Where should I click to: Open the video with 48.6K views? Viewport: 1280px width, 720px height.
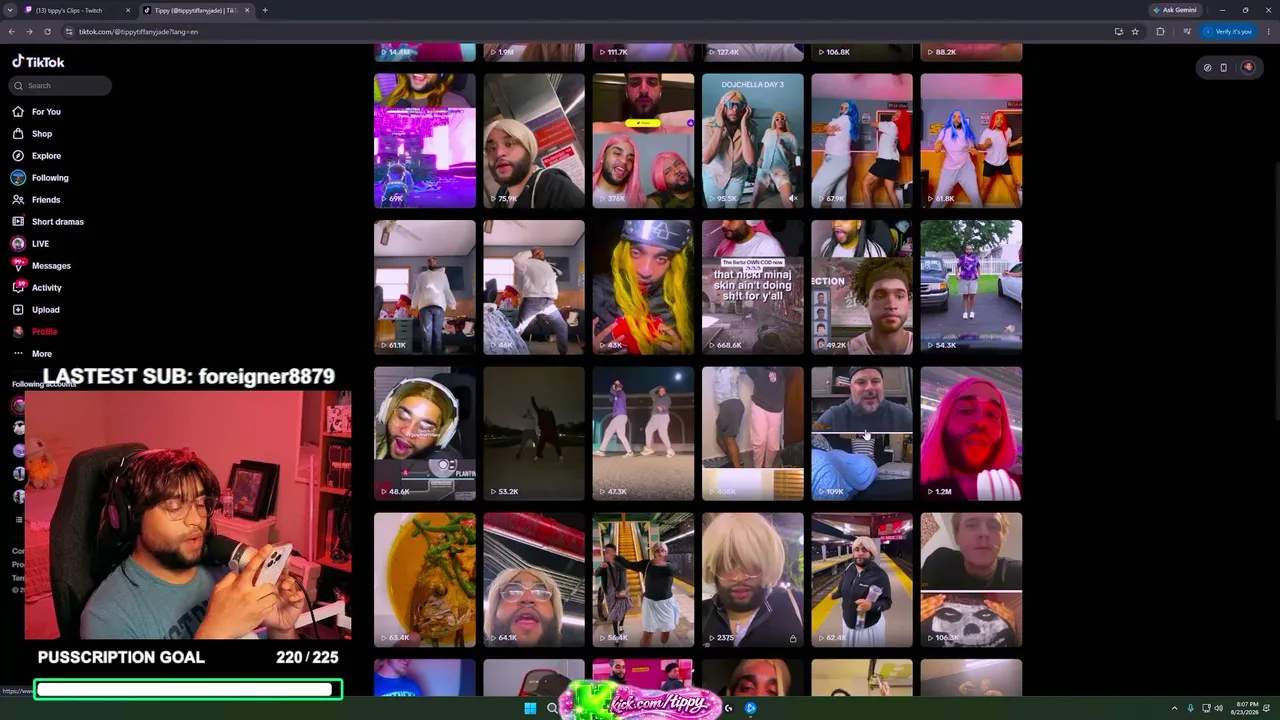pyautogui.click(x=425, y=434)
